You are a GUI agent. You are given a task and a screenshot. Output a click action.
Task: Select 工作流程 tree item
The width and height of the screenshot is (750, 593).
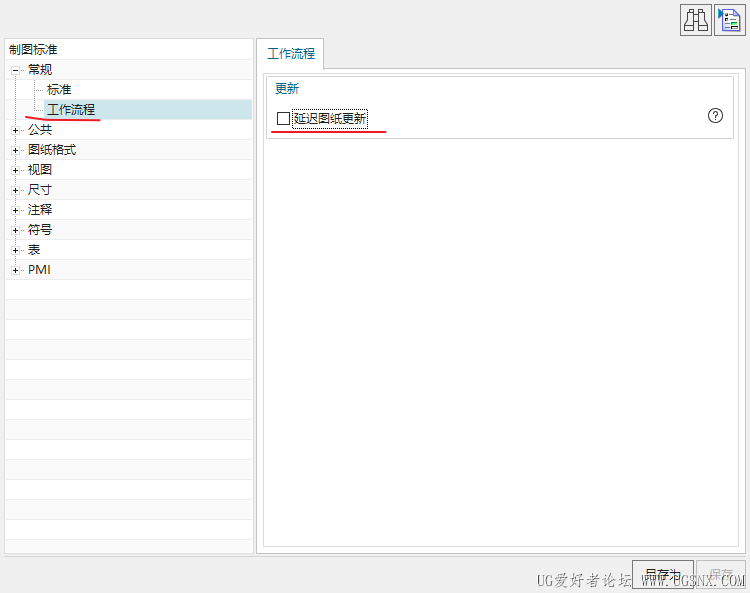(71, 110)
